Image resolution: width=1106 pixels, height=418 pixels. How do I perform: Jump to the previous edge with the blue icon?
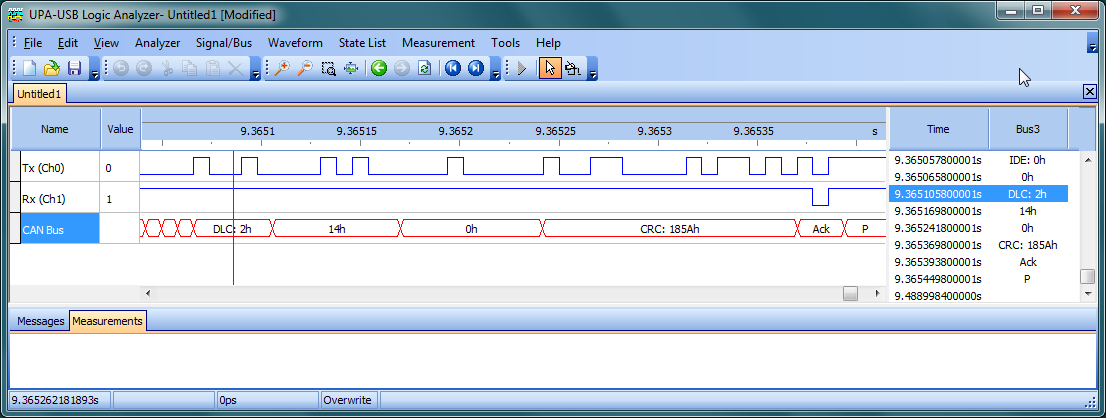point(453,68)
